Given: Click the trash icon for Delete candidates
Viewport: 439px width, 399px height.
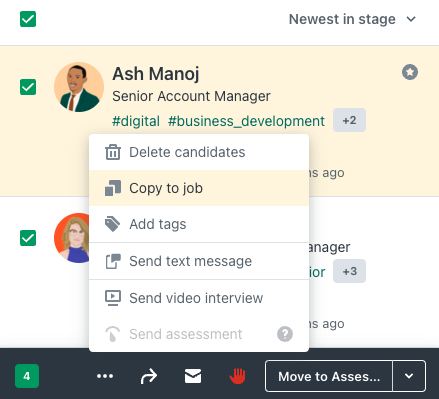Looking at the screenshot, I should click(x=113, y=152).
